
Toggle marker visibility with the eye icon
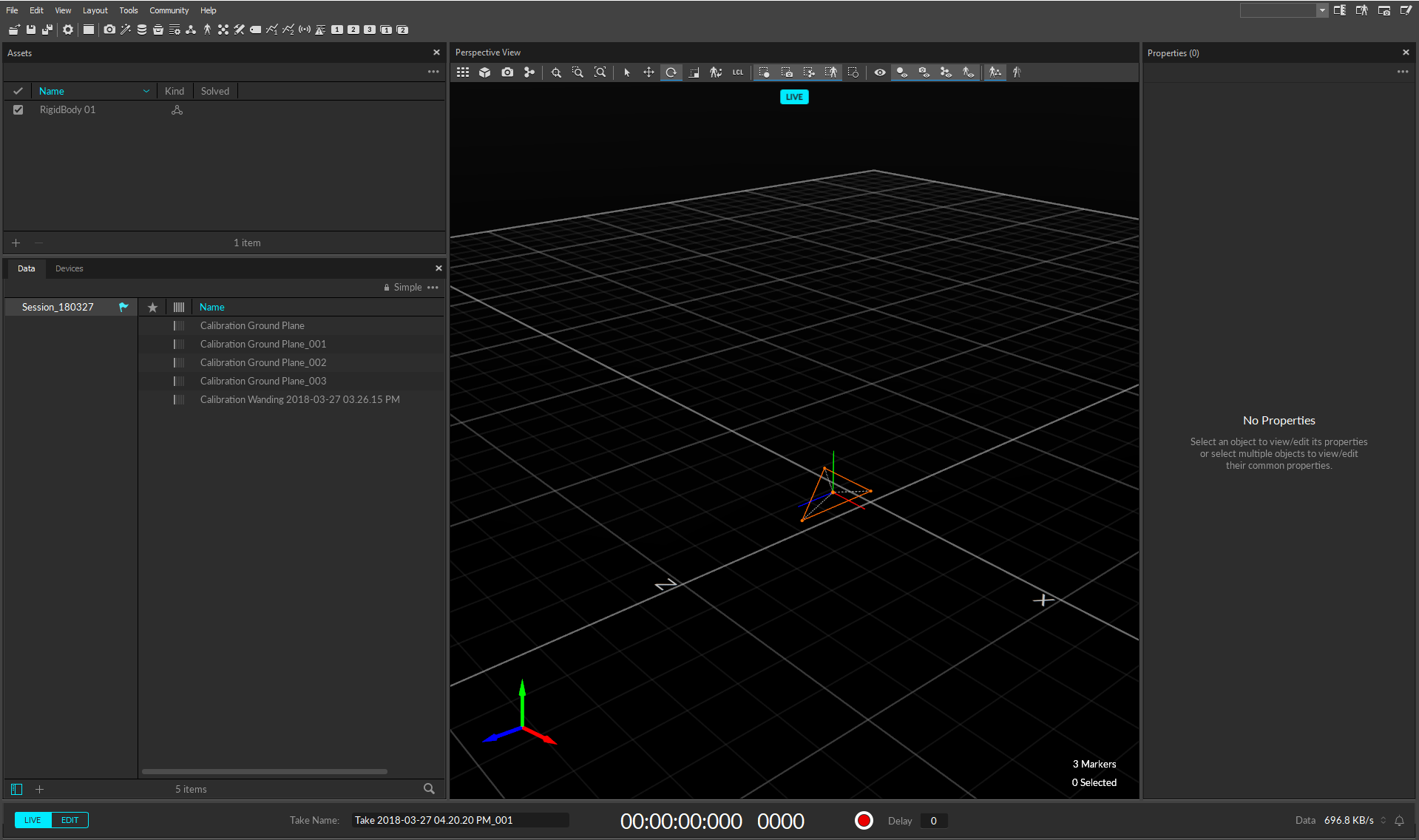point(879,72)
